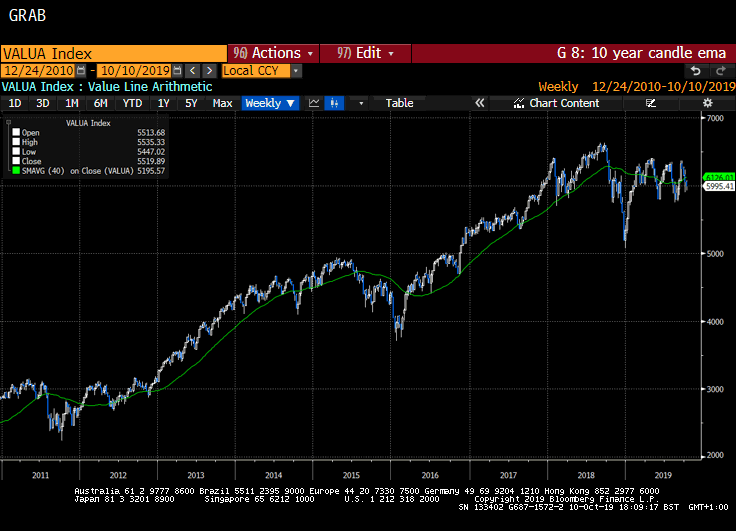Click the 2019 year label on axis
Image resolution: width=736 pixels, height=531 pixels.
pyautogui.click(x=663, y=475)
